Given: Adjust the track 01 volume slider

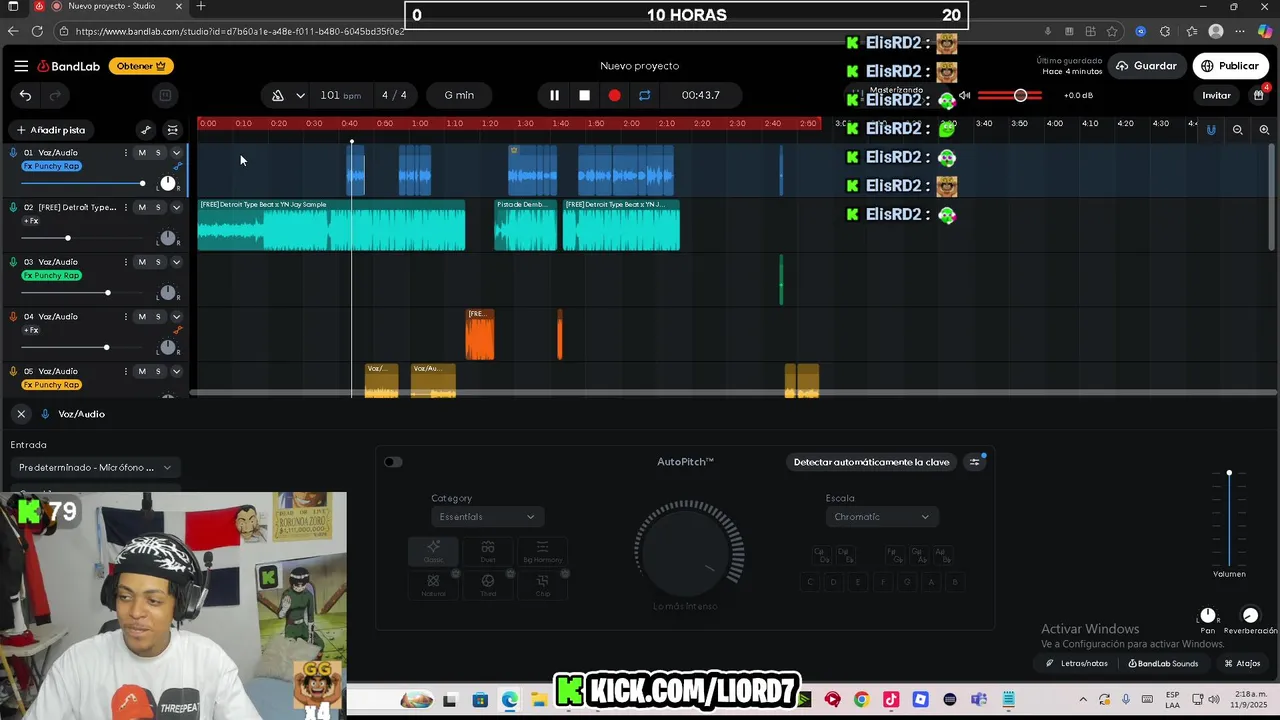Looking at the screenshot, I should click(x=82, y=184).
